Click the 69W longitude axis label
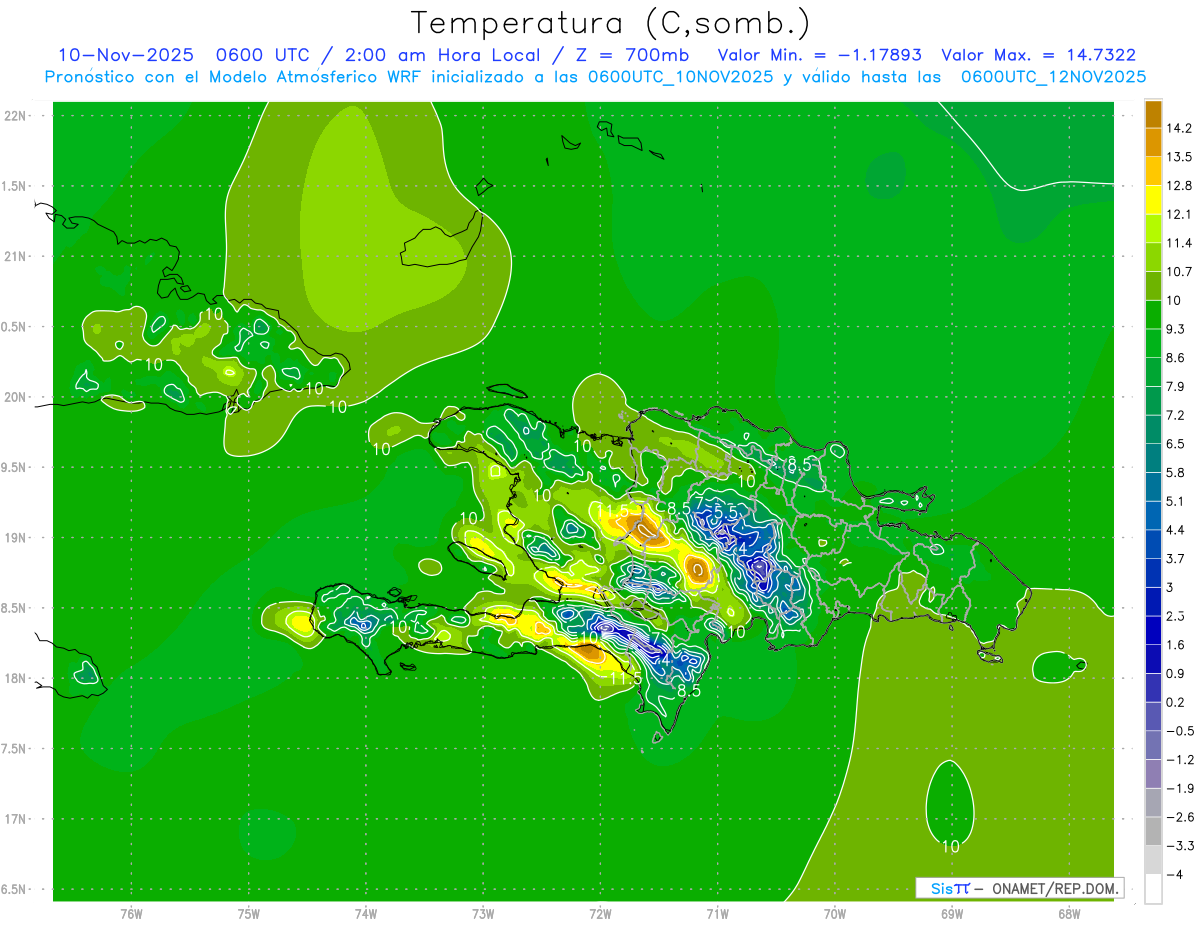1200x927 pixels. [x=951, y=913]
